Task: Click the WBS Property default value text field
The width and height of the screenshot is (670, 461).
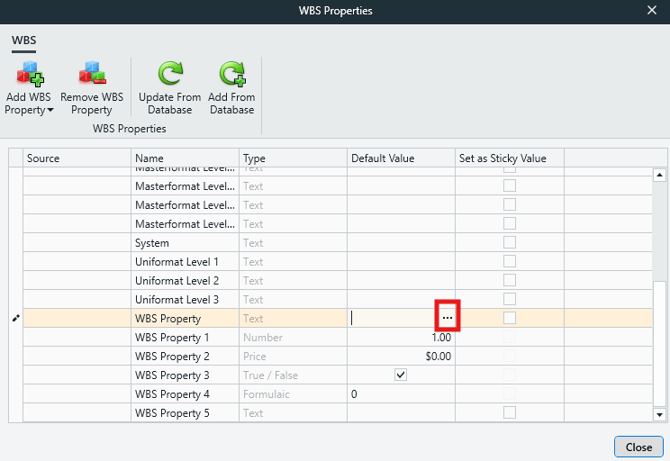Action: [390, 318]
